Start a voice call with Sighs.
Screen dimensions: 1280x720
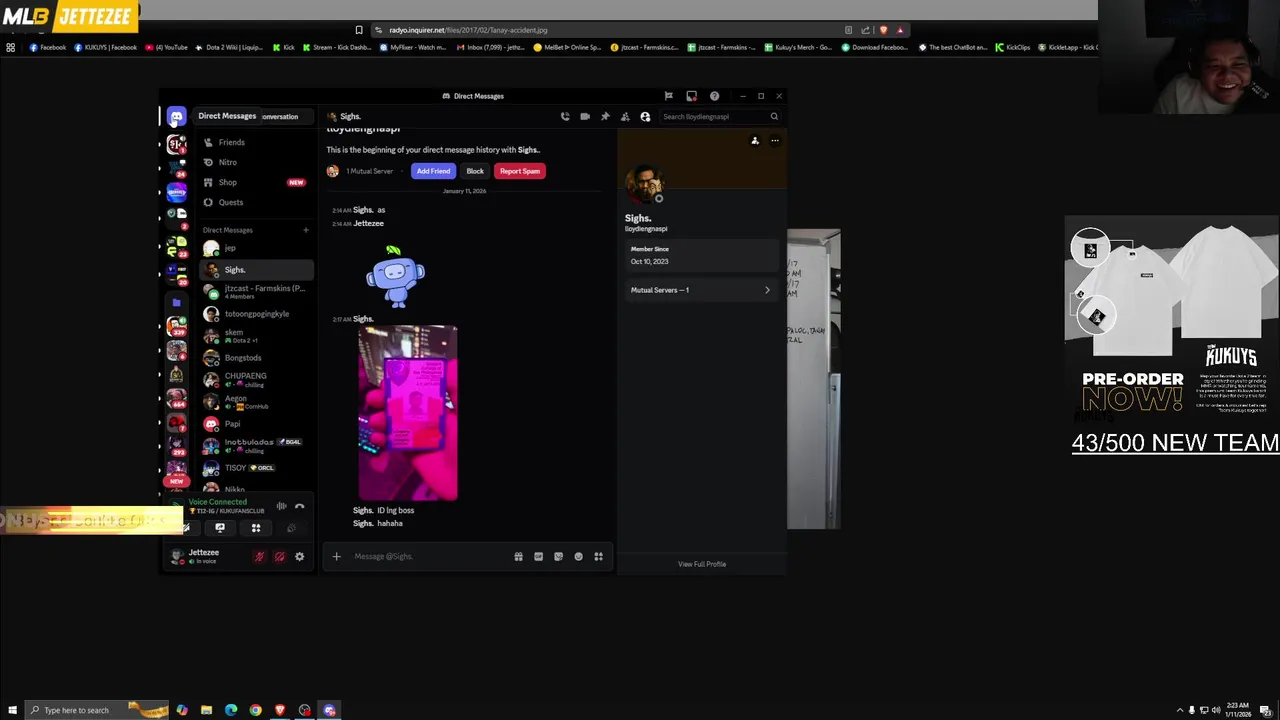tap(565, 117)
